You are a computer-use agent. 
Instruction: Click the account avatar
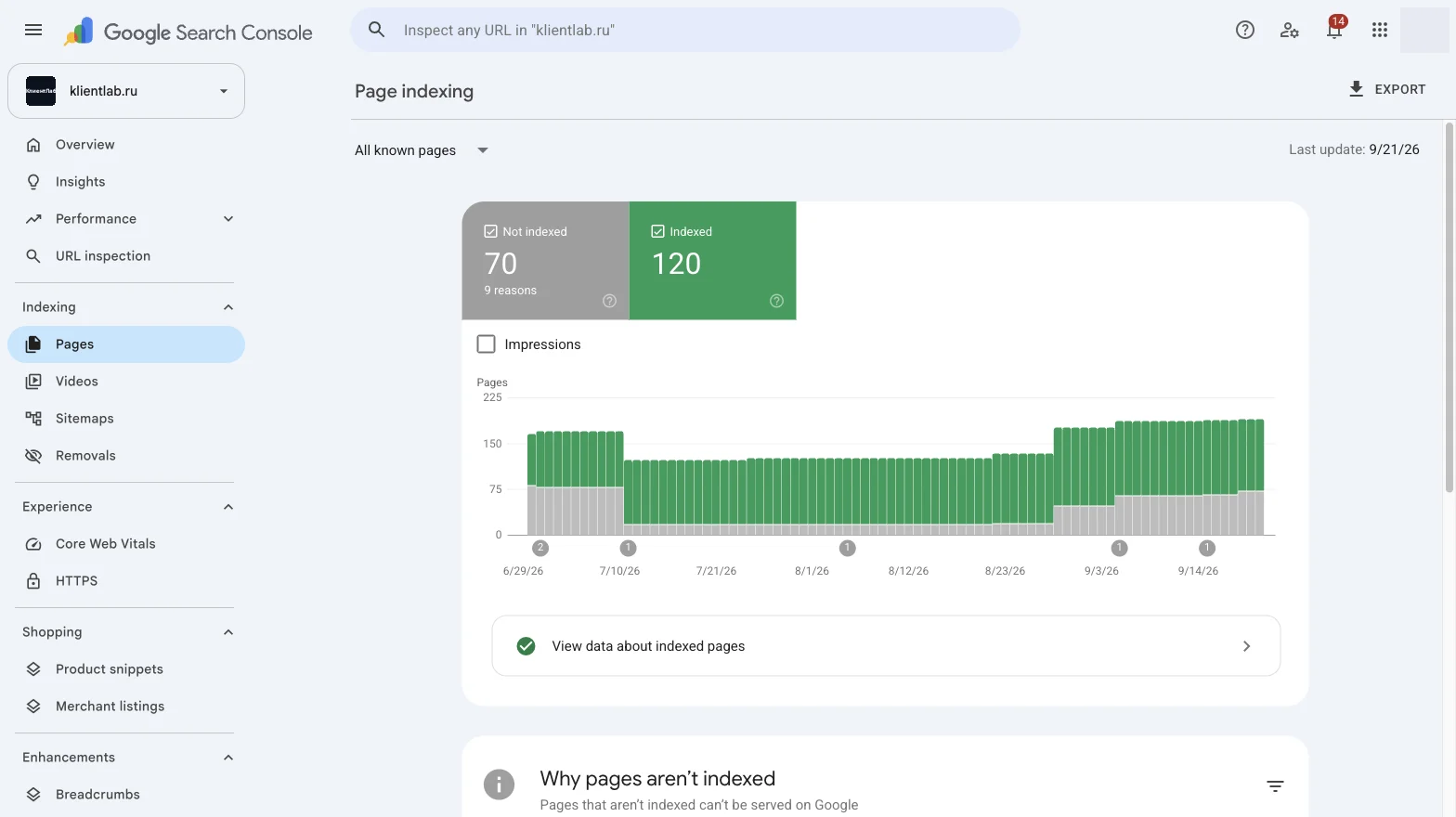tap(1424, 30)
